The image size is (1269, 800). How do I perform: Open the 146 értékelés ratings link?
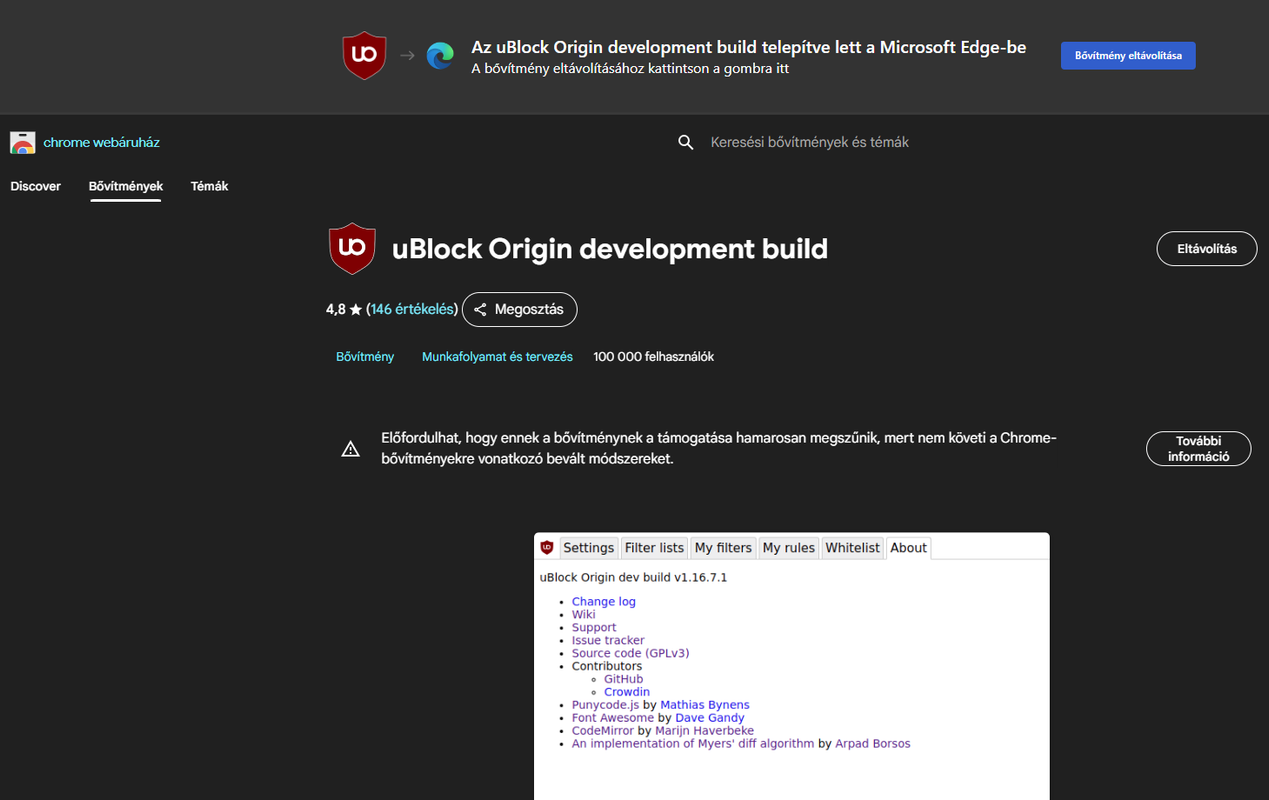tap(412, 310)
